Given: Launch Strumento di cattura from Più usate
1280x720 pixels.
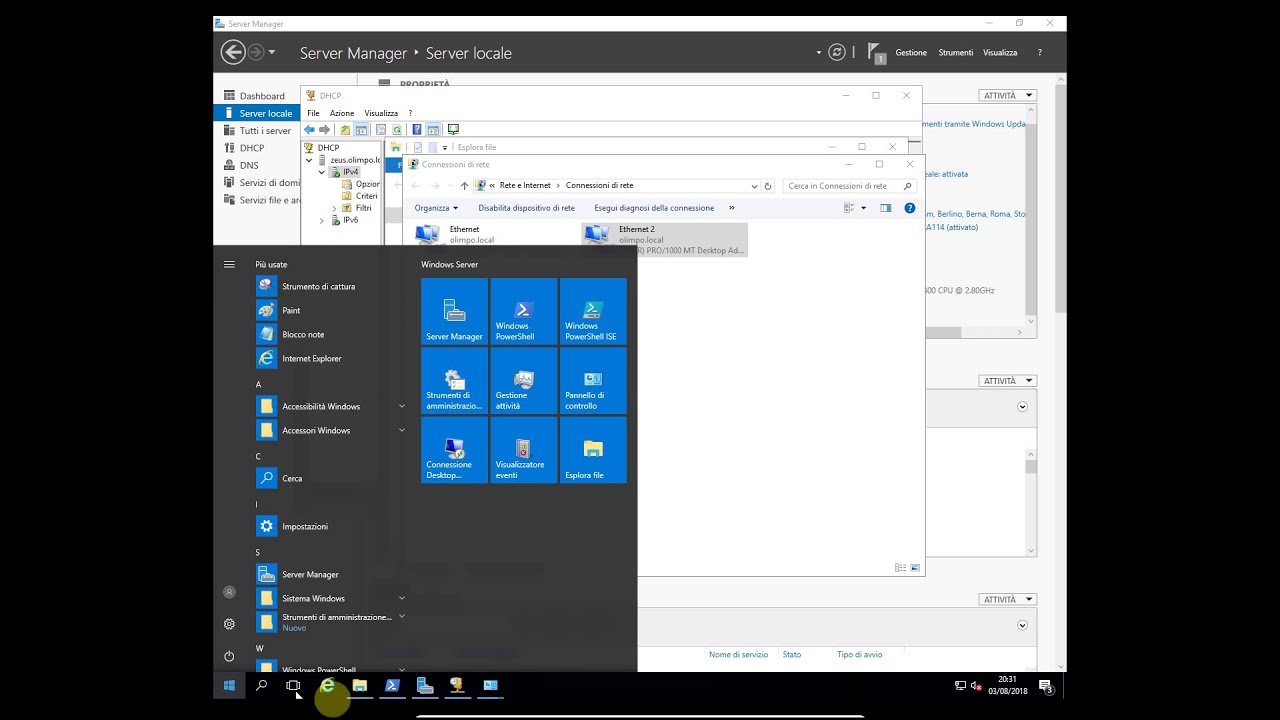Looking at the screenshot, I should (x=331, y=286).
